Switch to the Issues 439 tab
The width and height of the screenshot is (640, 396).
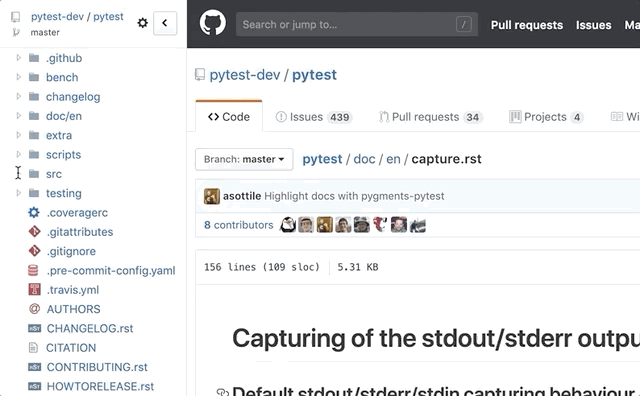[313, 117]
